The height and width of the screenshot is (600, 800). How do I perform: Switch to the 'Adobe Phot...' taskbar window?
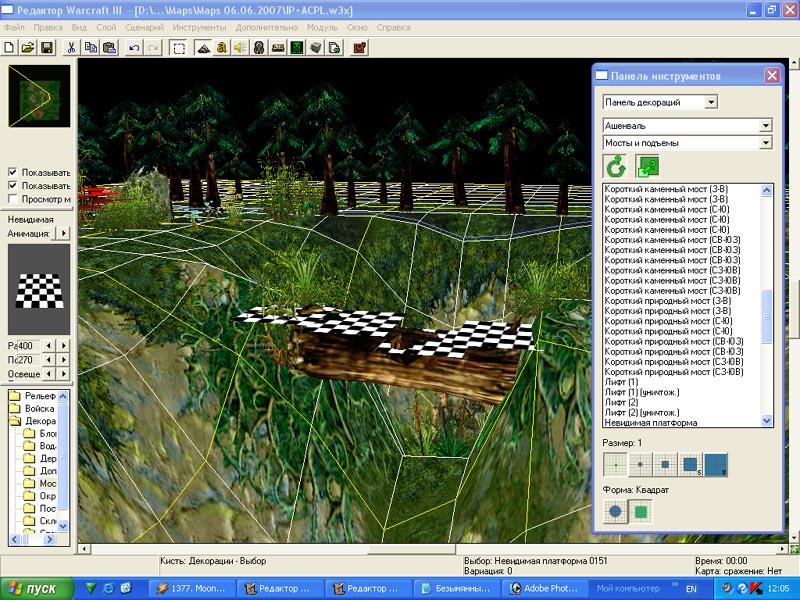tap(545, 588)
